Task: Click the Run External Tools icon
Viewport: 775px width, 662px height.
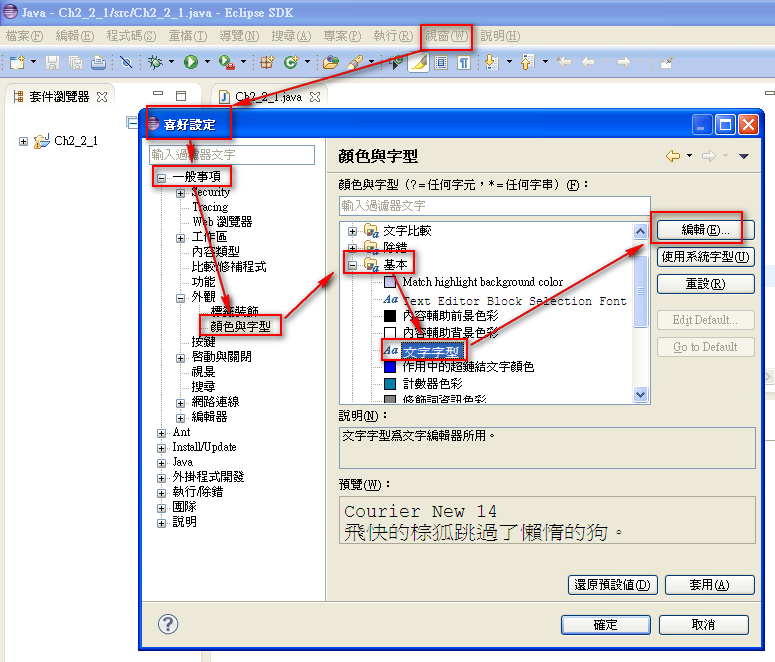Action: coord(226,62)
